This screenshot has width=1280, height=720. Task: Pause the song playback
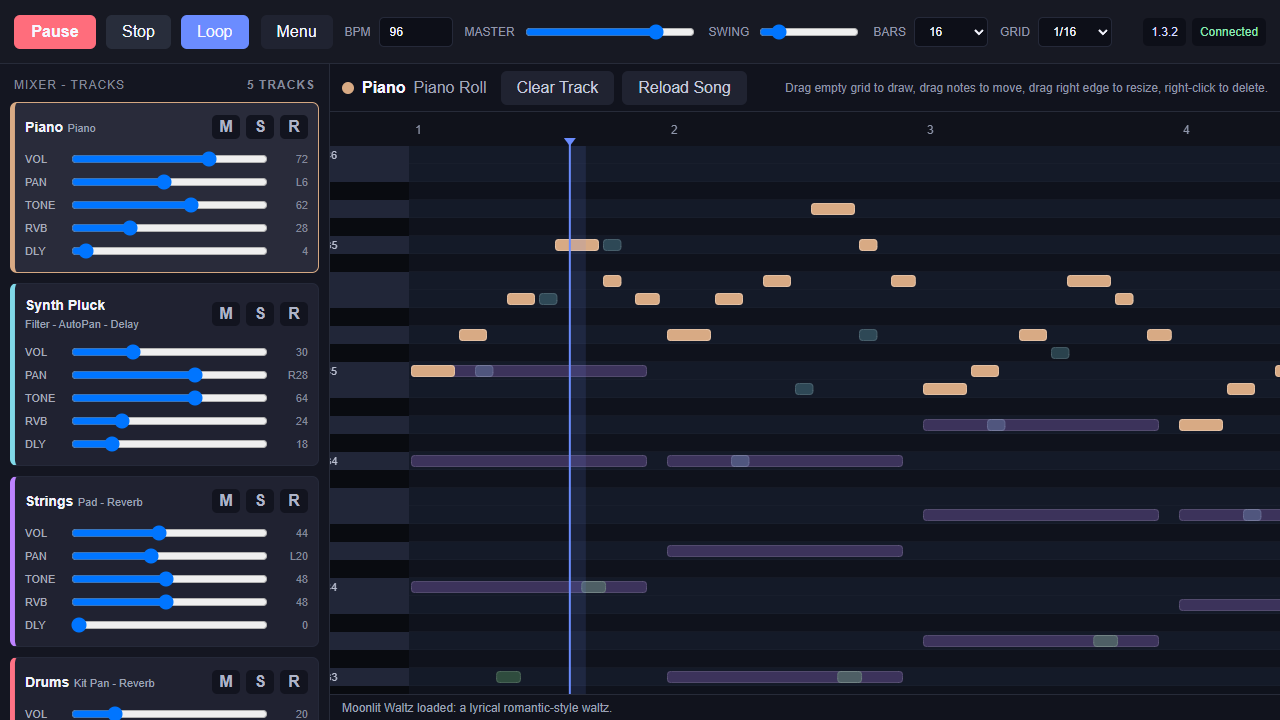[x=55, y=32]
